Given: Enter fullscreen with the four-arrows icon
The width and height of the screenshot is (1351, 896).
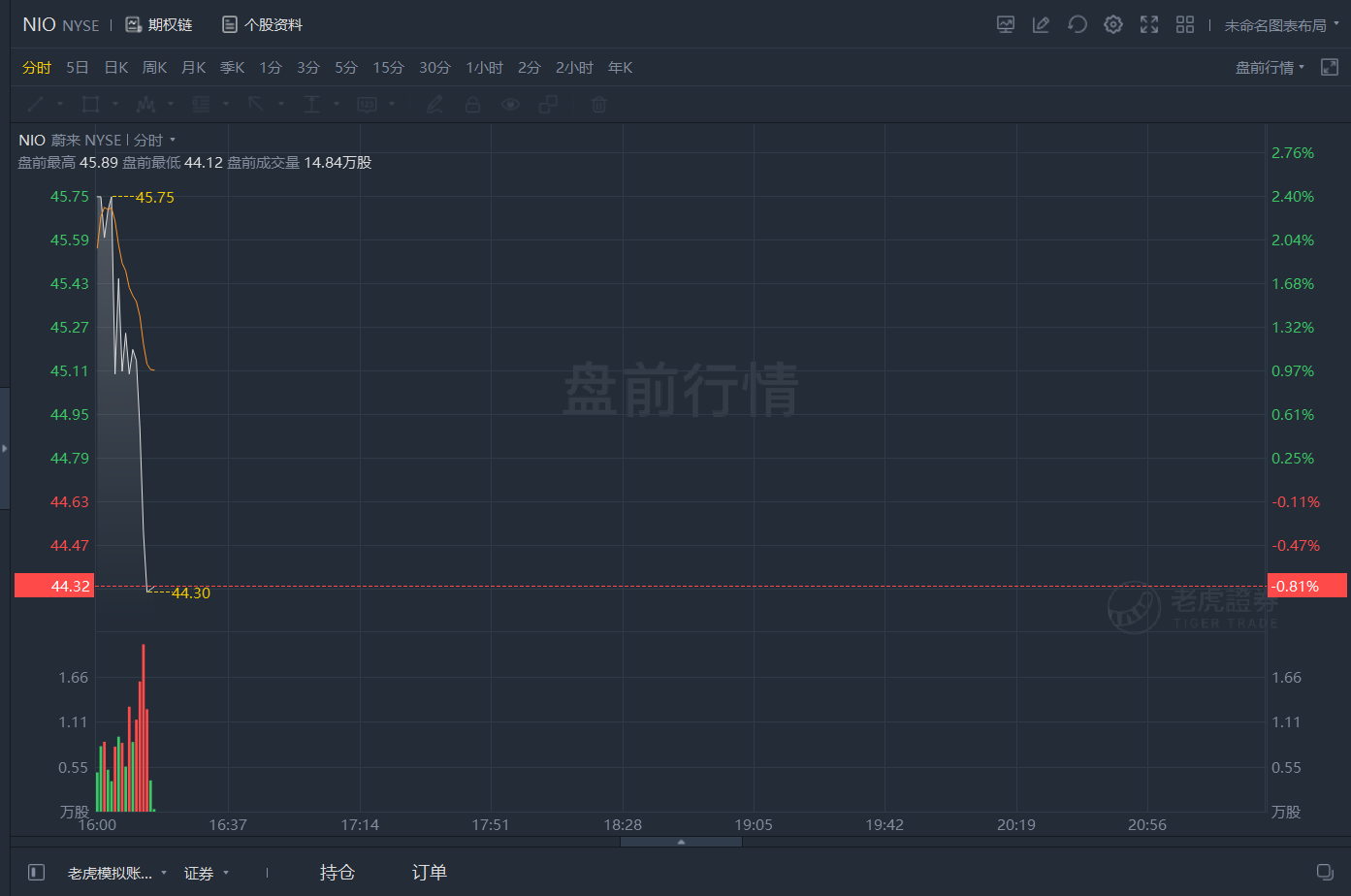Looking at the screenshot, I should (x=1149, y=24).
